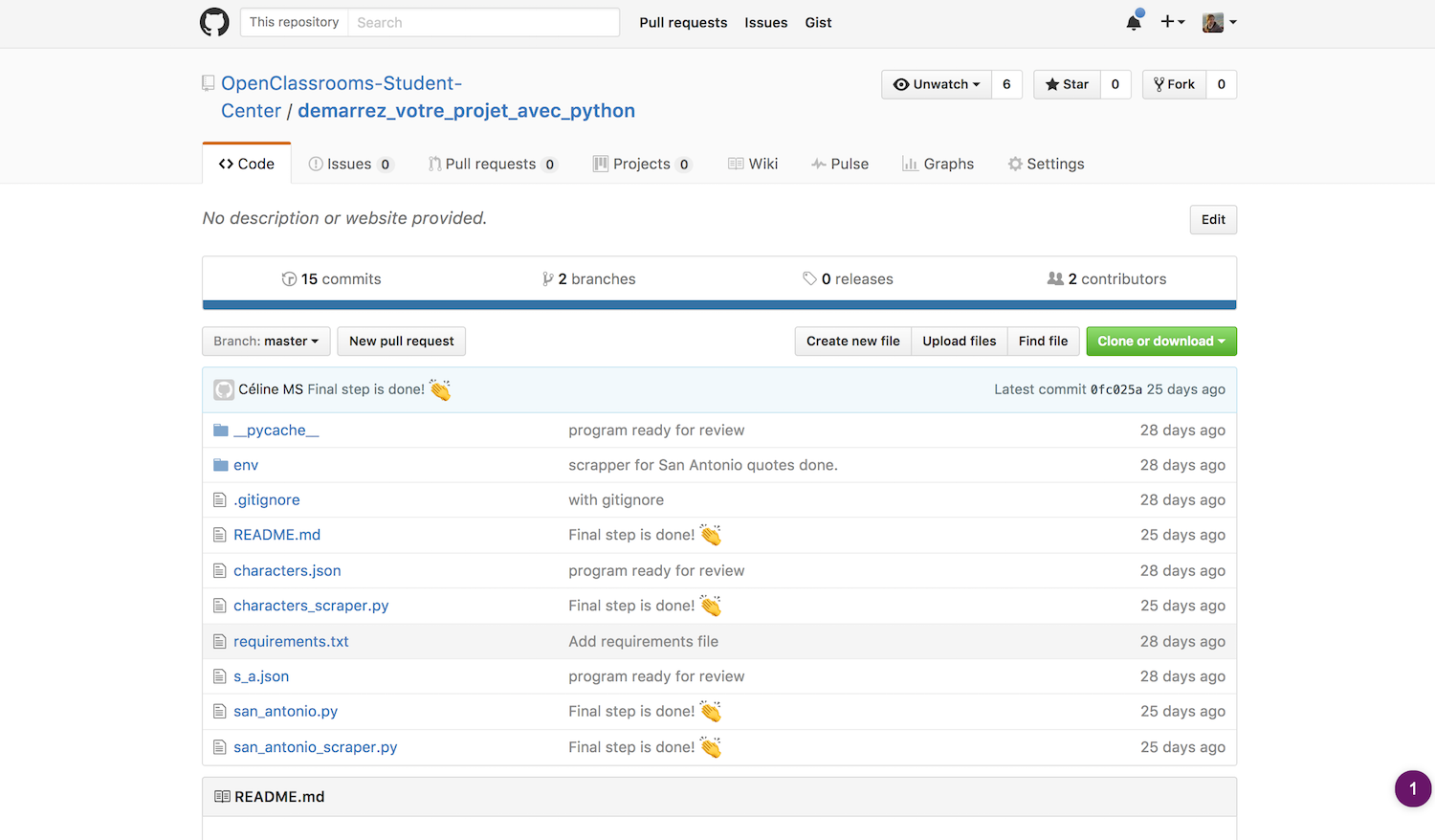The width and height of the screenshot is (1435, 840).
Task: Click the .gitignore file icon
Action: (x=220, y=500)
